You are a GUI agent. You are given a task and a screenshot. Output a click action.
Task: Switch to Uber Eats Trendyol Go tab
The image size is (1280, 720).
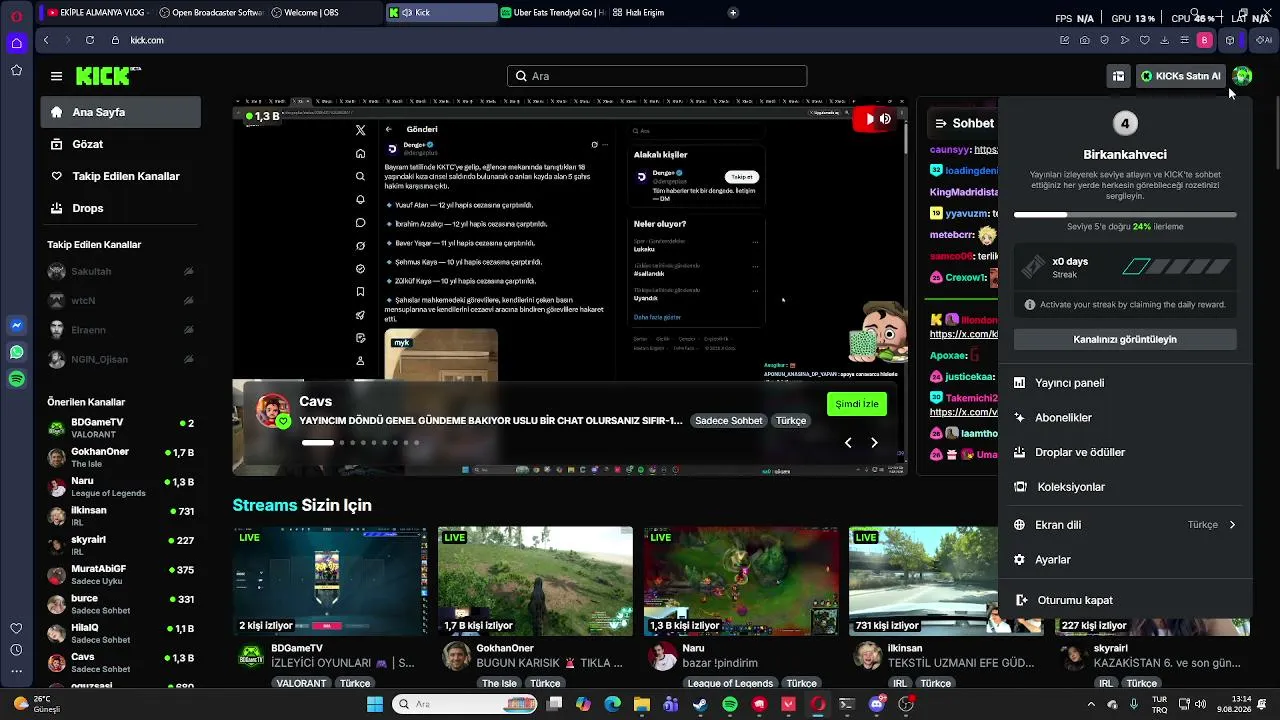click(x=553, y=13)
